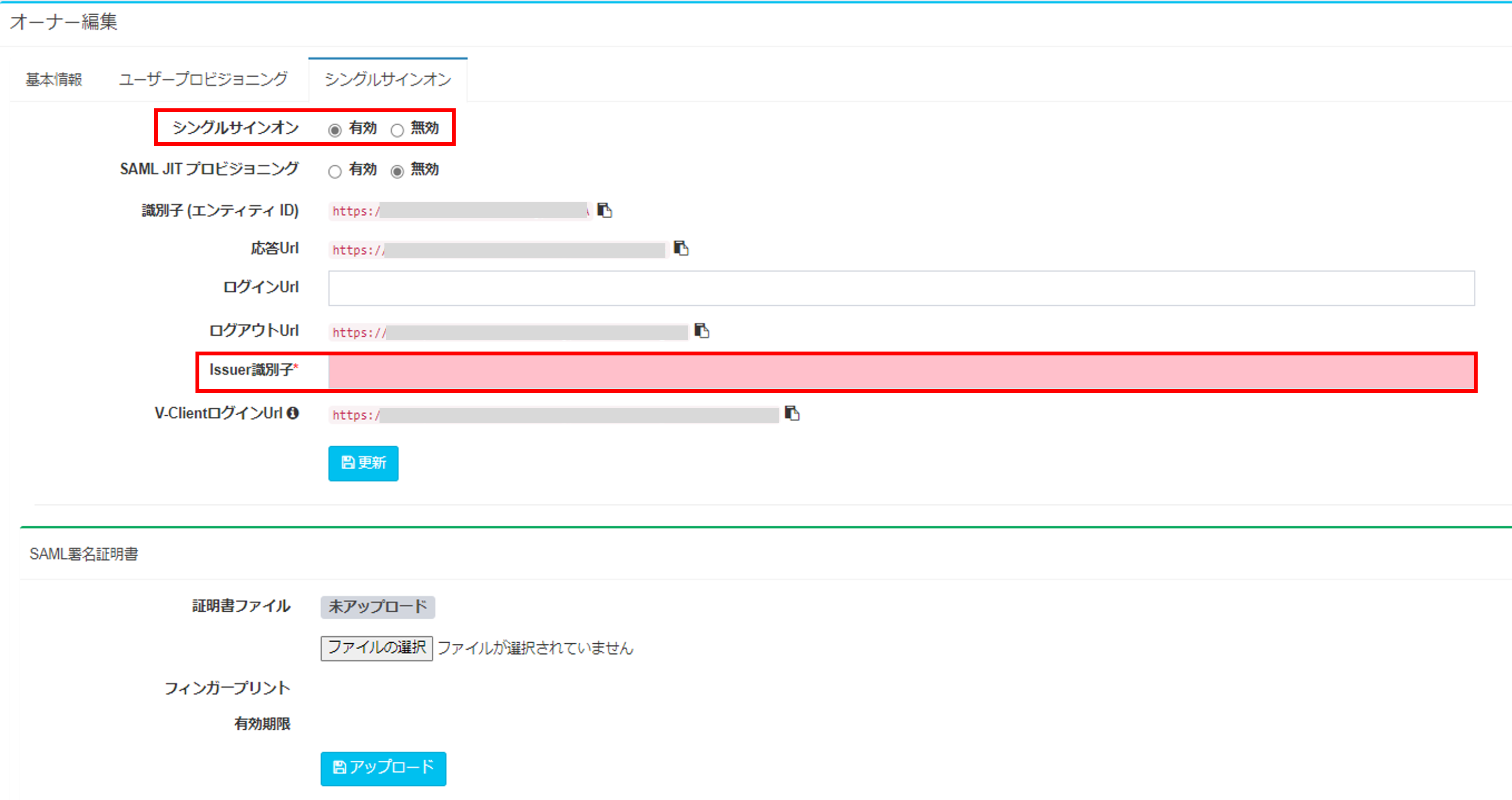Focus the Issuer識別子 input field
1512x800 pixels.
point(902,372)
